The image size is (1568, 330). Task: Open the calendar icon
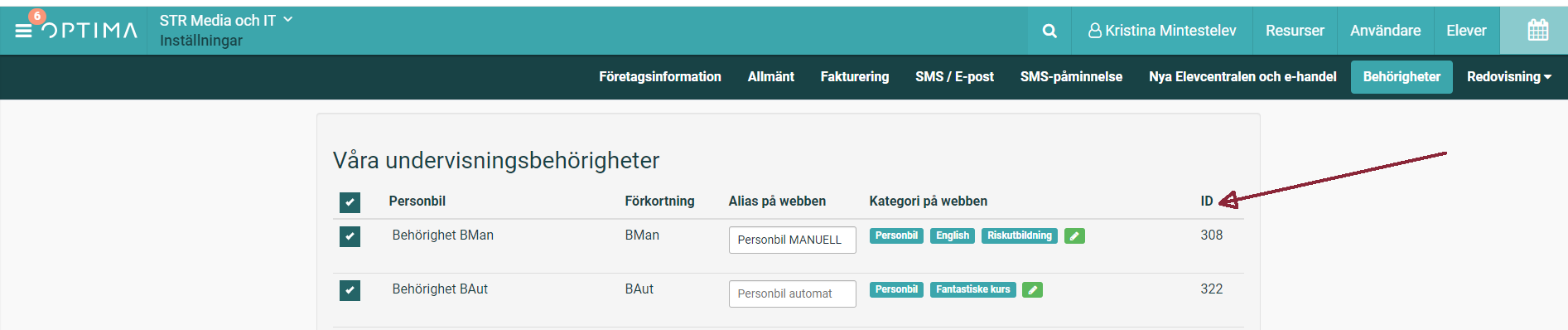(x=1537, y=31)
